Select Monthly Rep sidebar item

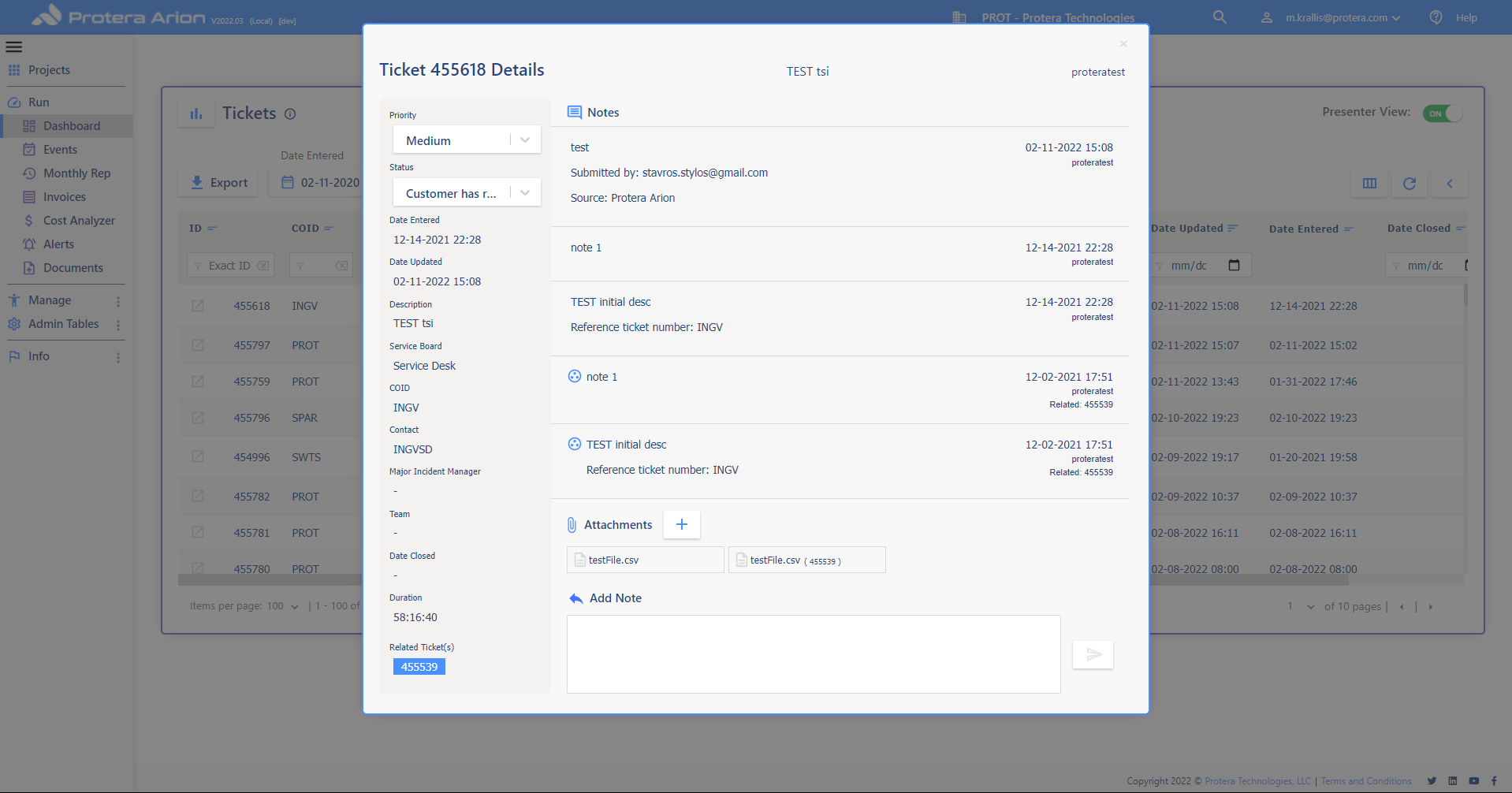(x=76, y=173)
